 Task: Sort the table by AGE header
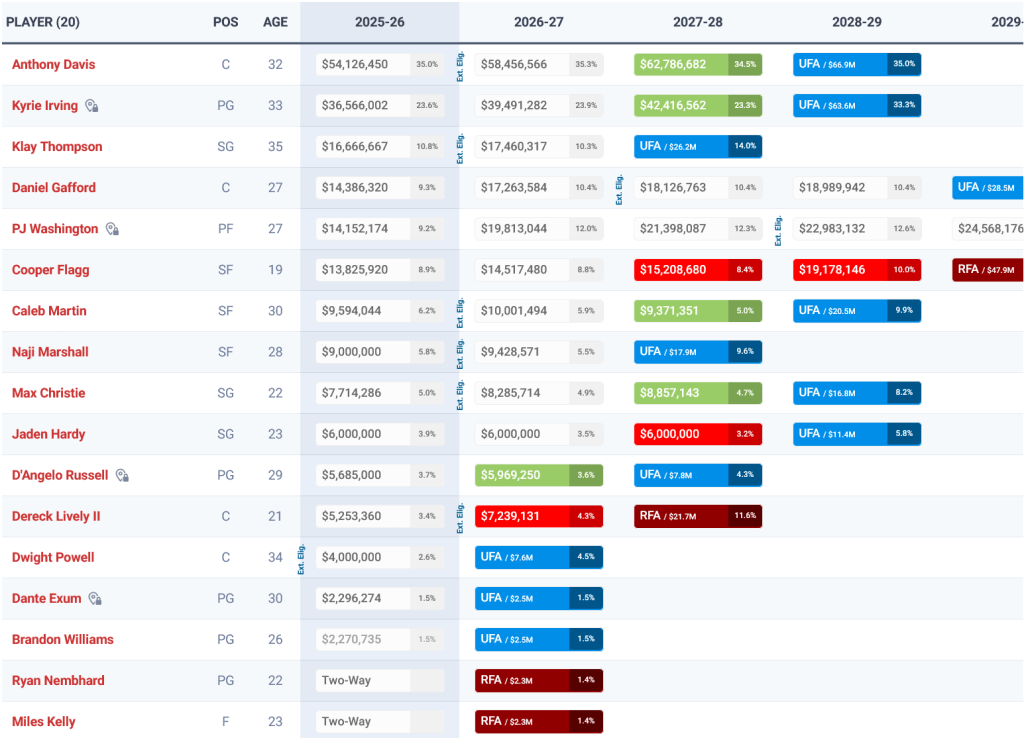(275, 21)
